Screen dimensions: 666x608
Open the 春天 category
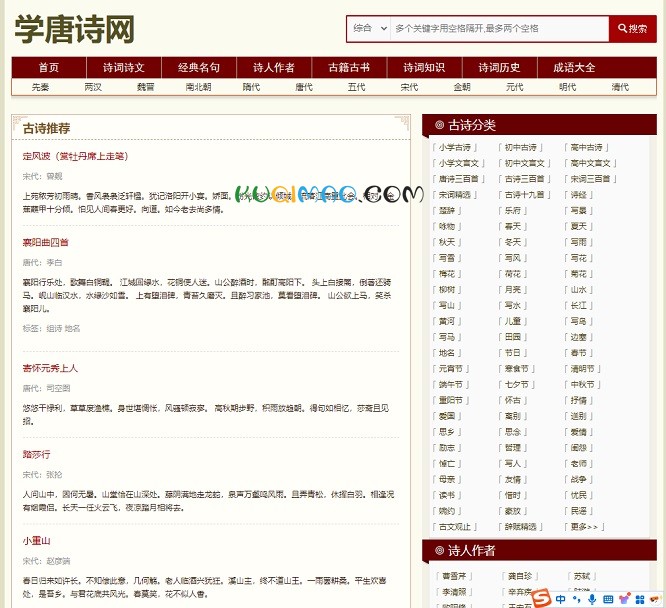(x=512, y=226)
